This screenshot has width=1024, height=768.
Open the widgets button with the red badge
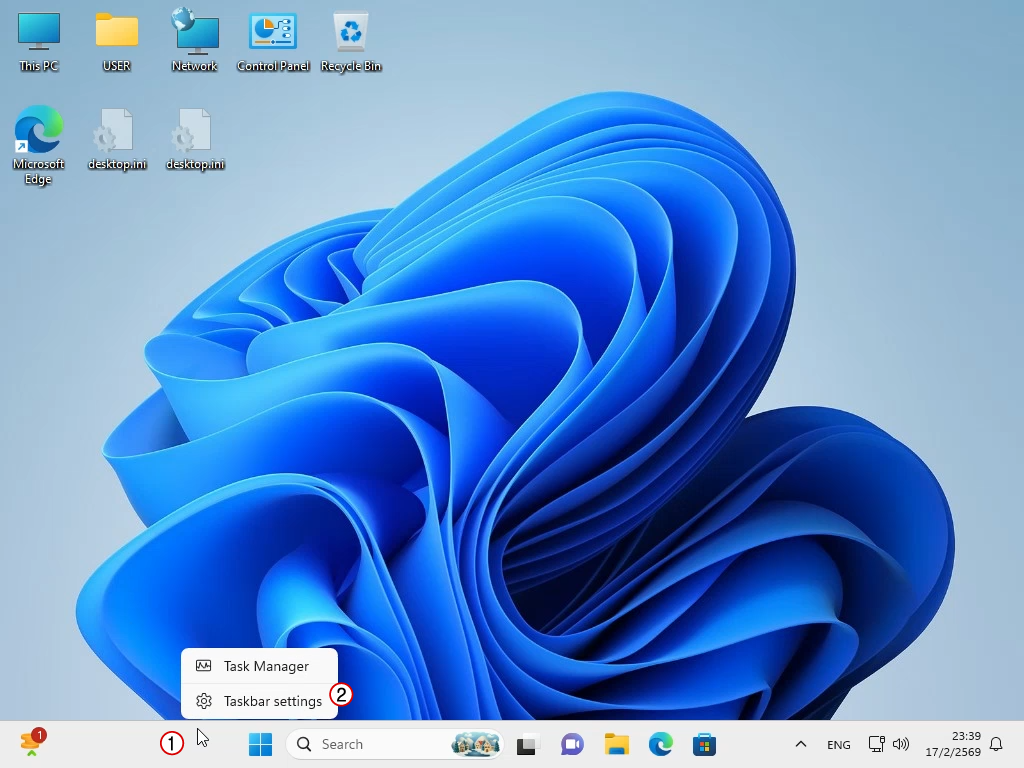point(31,743)
